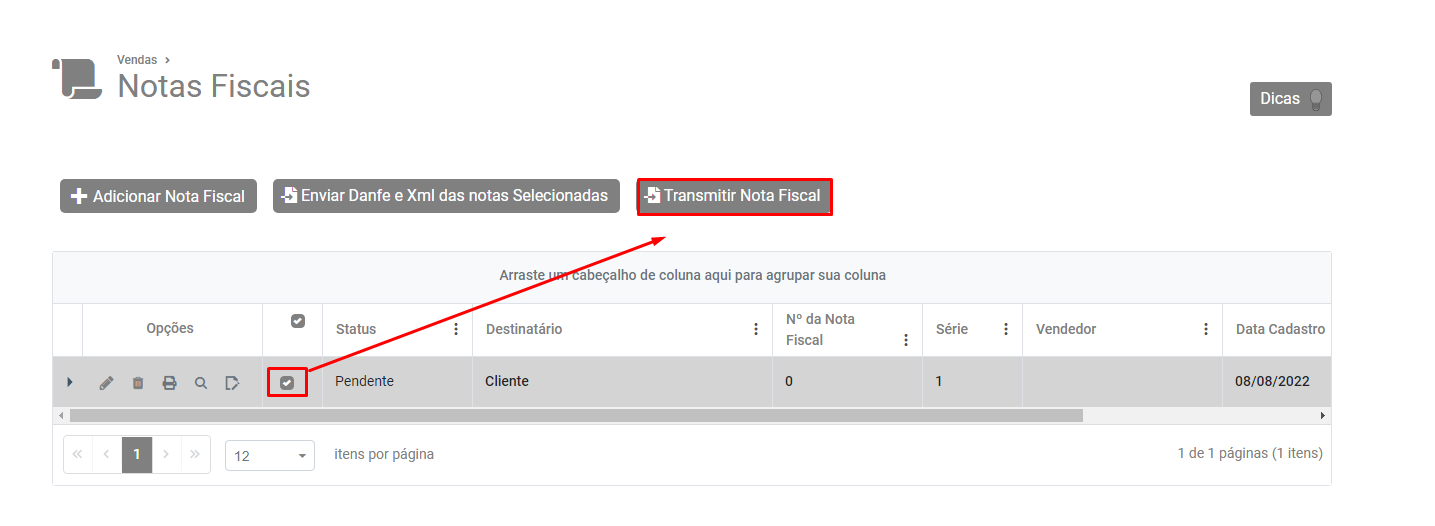Click the Opções column header

(x=170, y=328)
